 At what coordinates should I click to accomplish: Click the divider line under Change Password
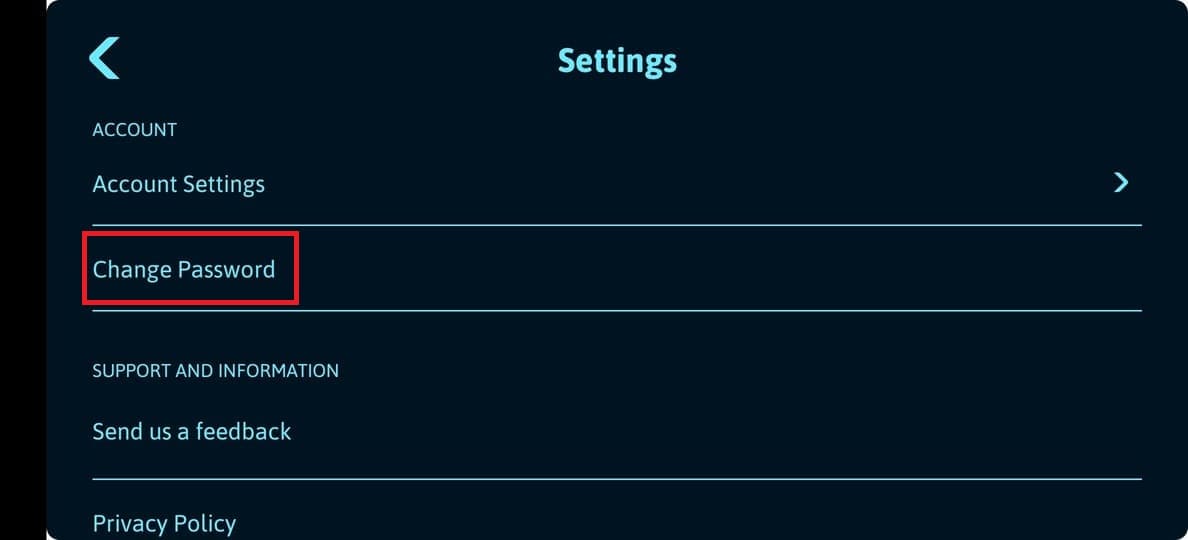(617, 311)
